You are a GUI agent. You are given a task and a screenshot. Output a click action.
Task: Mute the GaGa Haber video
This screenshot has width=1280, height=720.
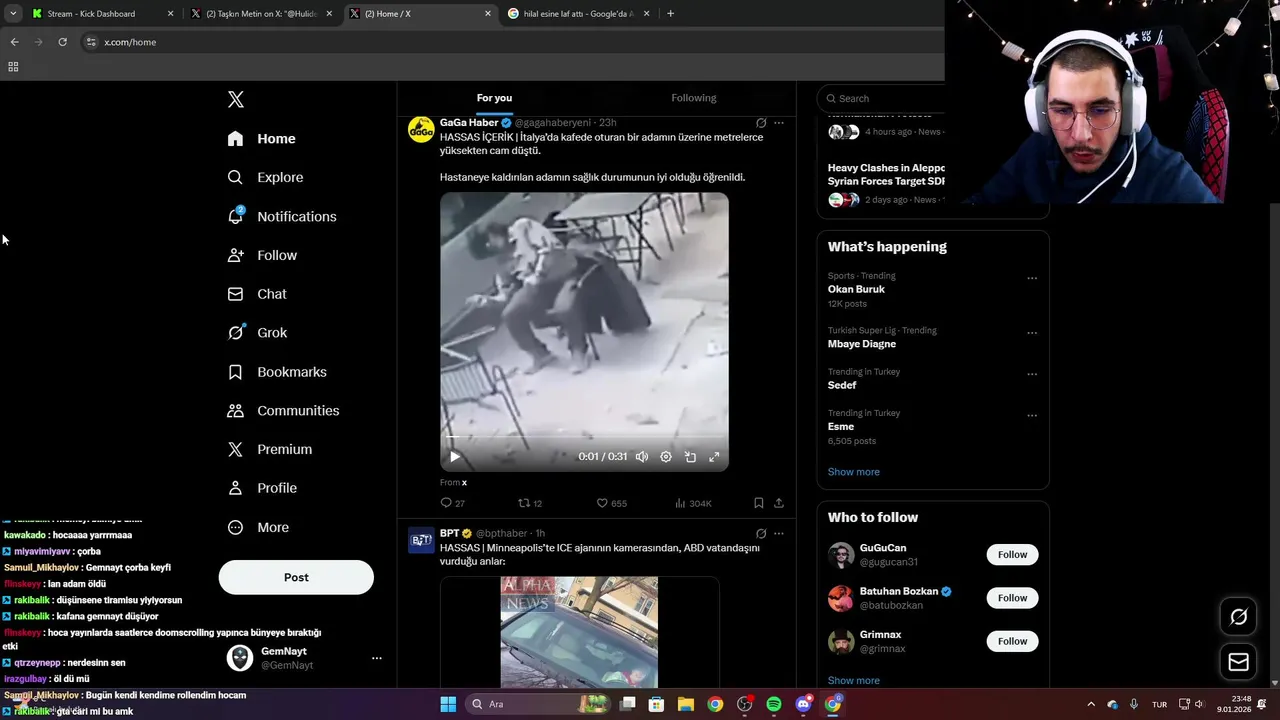pyautogui.click(x=642, y=457)
